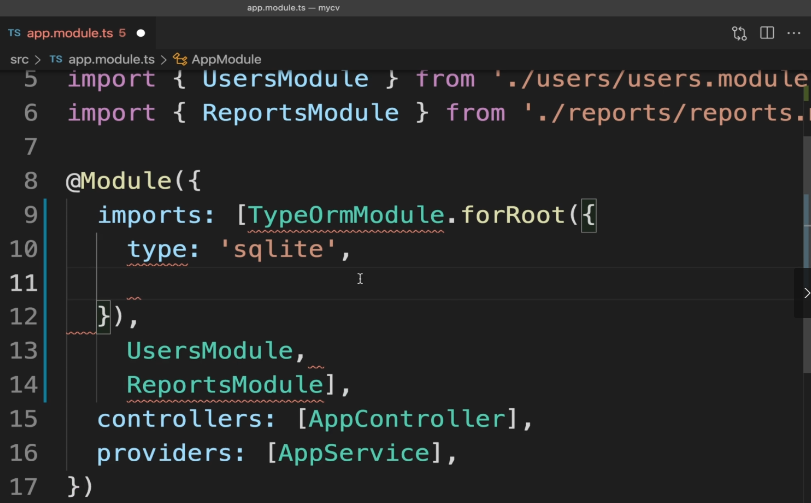The image size is (811, 503).
Task: Open the AppModule breadcrumb symbol
Action: coord(226,59)
